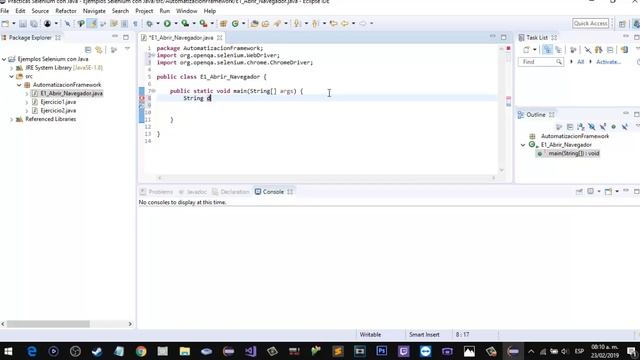Screen dimensions: 640x360
Task: Click the Open Type toolbar icon
Action: pyautogui.click(x=254, y=24)
